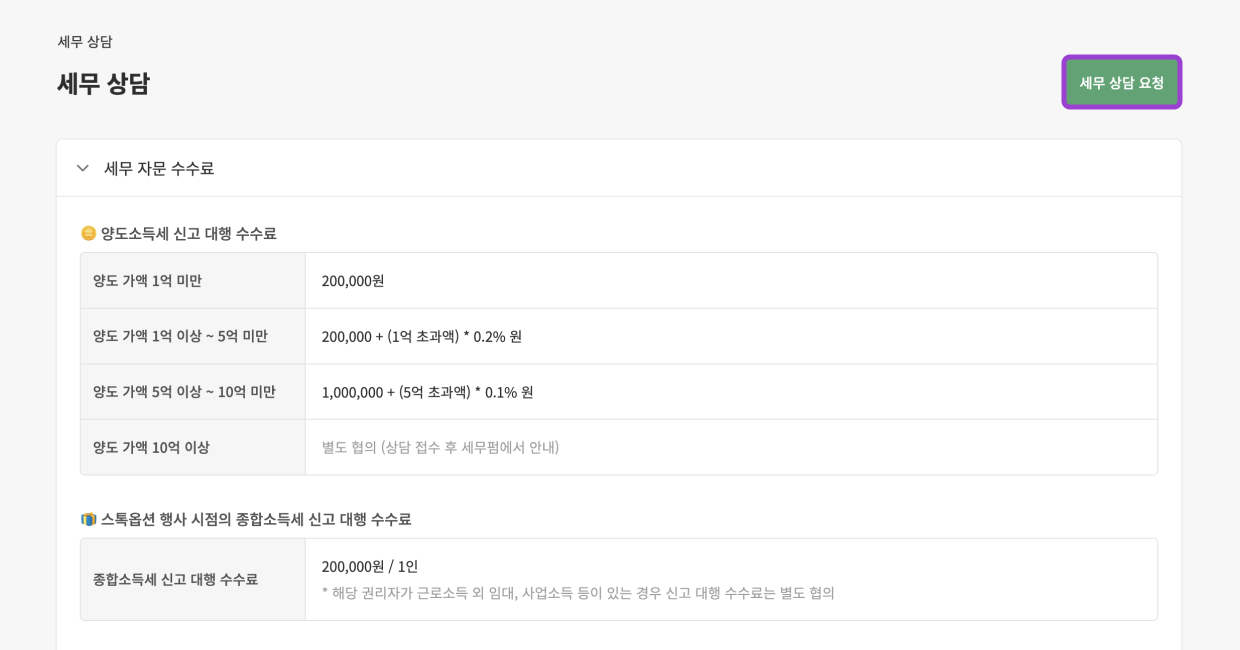
Task: Click the 별도 협의 placeholder text
Action: (x=438, y=447)
